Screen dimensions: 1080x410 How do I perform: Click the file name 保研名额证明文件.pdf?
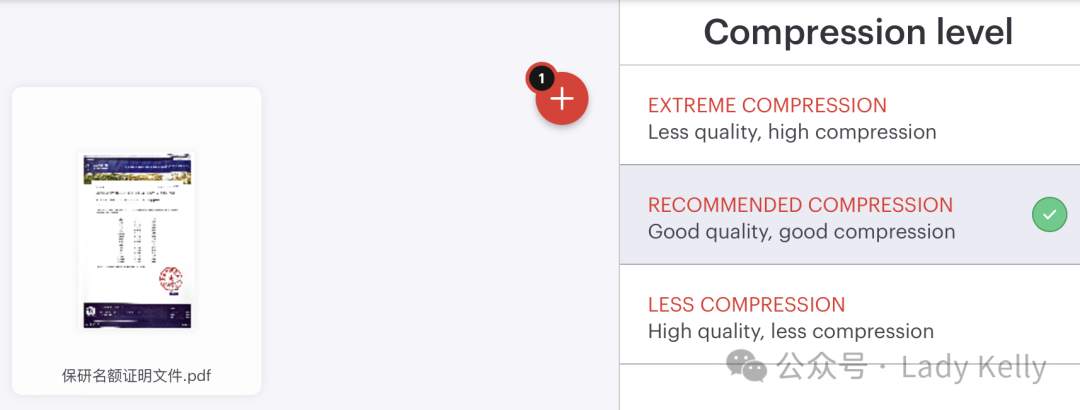[136, 376]
